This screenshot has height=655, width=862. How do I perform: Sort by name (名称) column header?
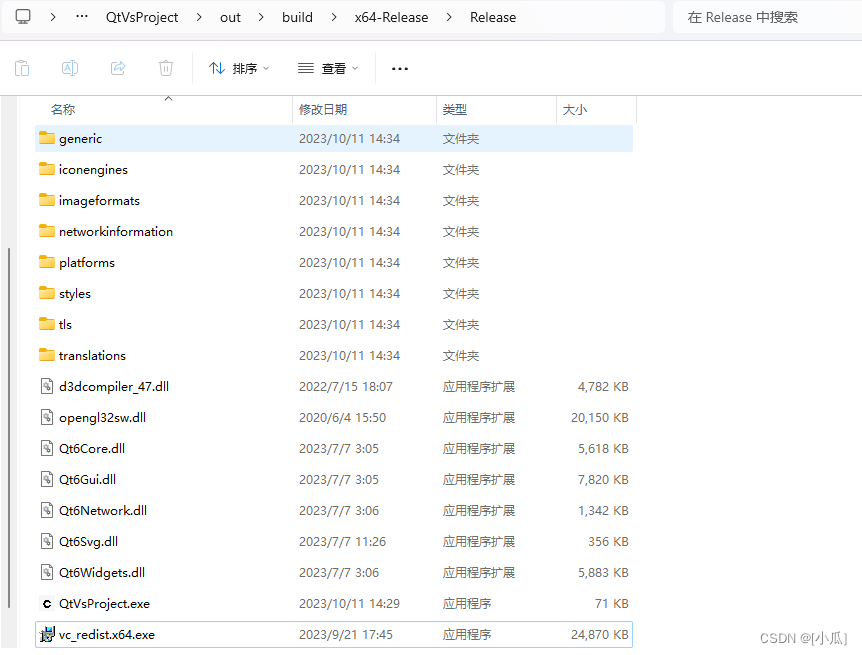pyautogui.click(x=63, y=109)
